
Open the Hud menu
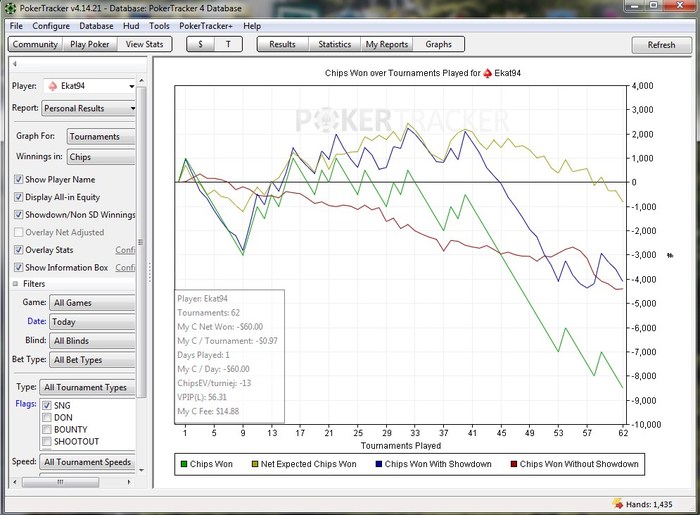[131, 26]
